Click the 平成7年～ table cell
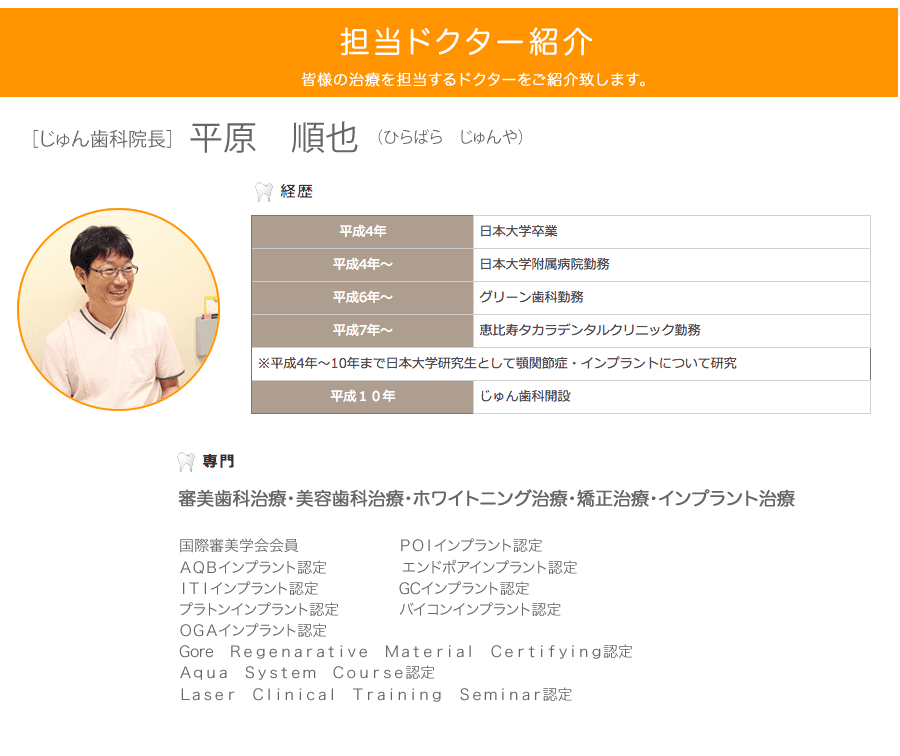Screen dimensions: 900x756 [362, 331]
